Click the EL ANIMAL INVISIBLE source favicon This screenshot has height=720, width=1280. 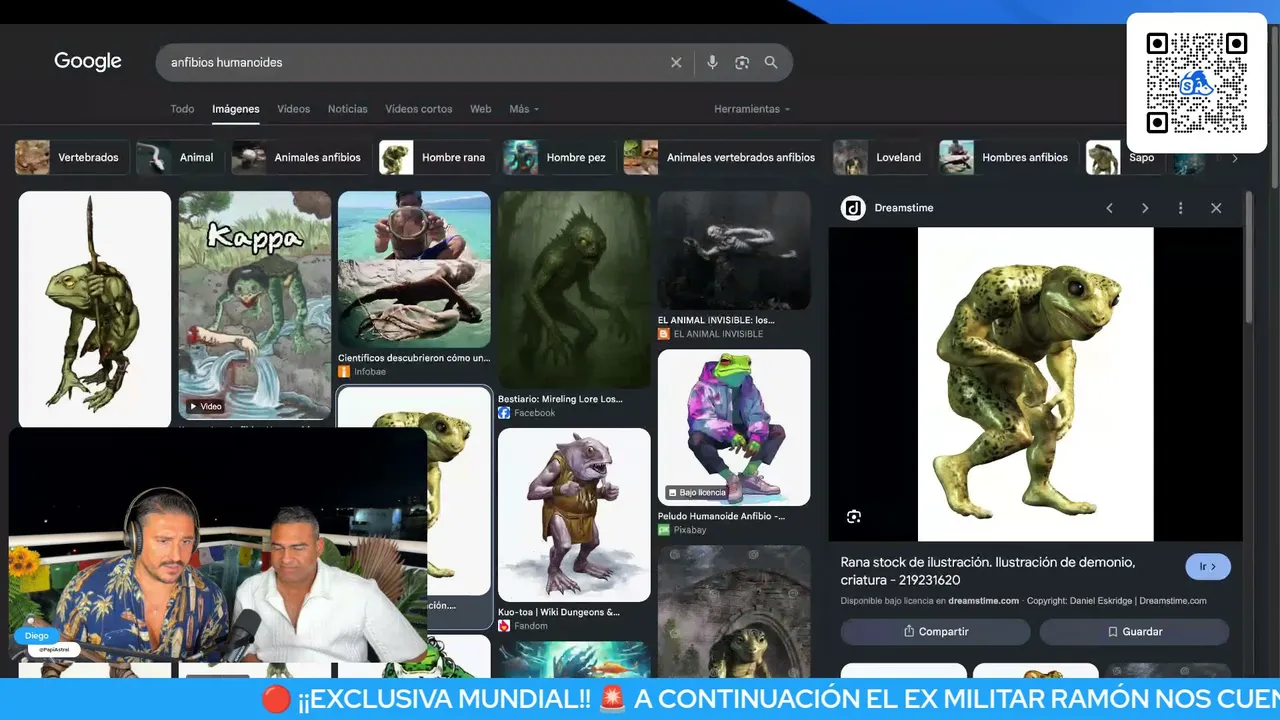pos(664,334)
